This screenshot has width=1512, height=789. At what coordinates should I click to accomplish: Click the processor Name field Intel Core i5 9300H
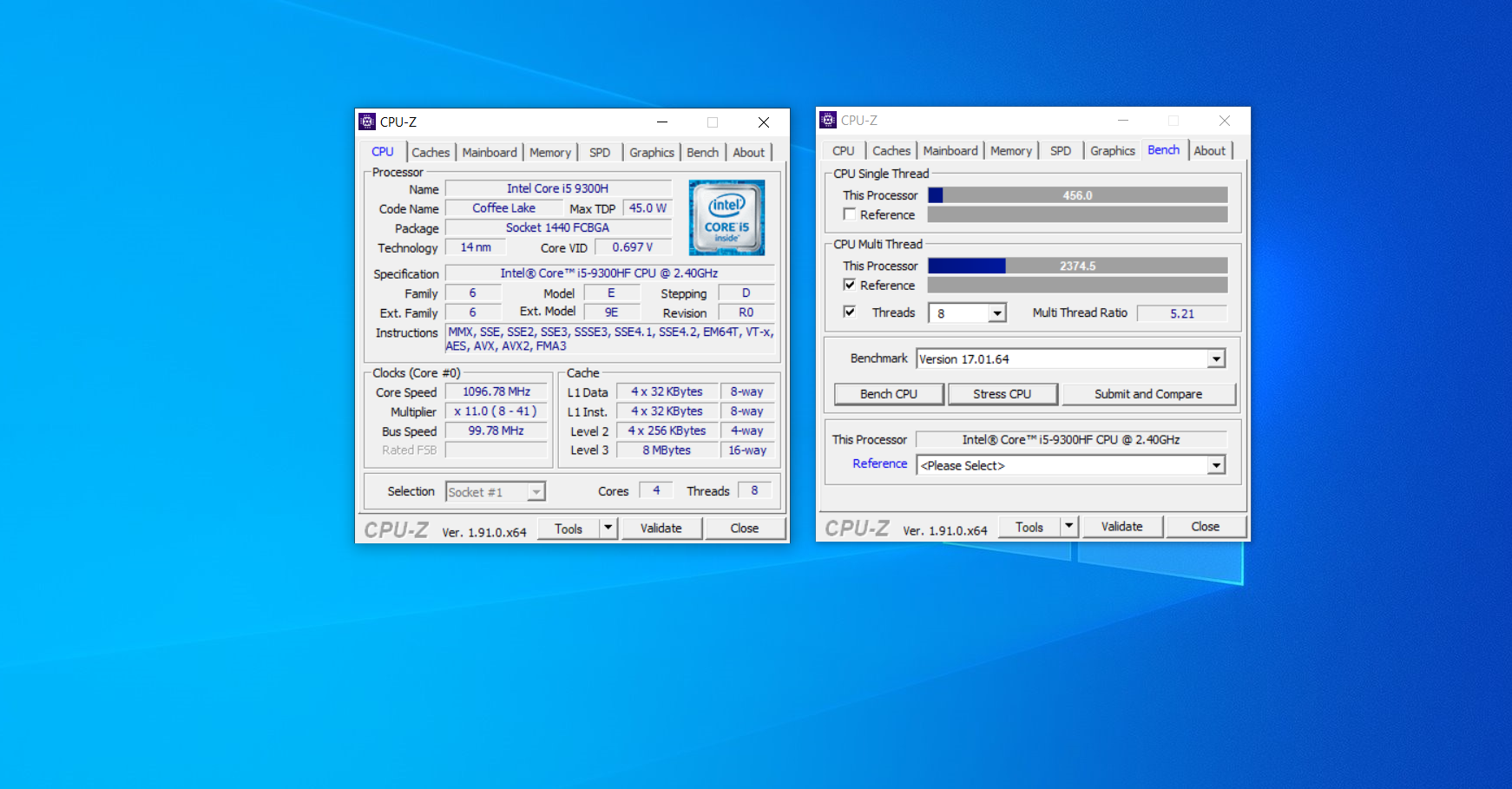(558, 188)
